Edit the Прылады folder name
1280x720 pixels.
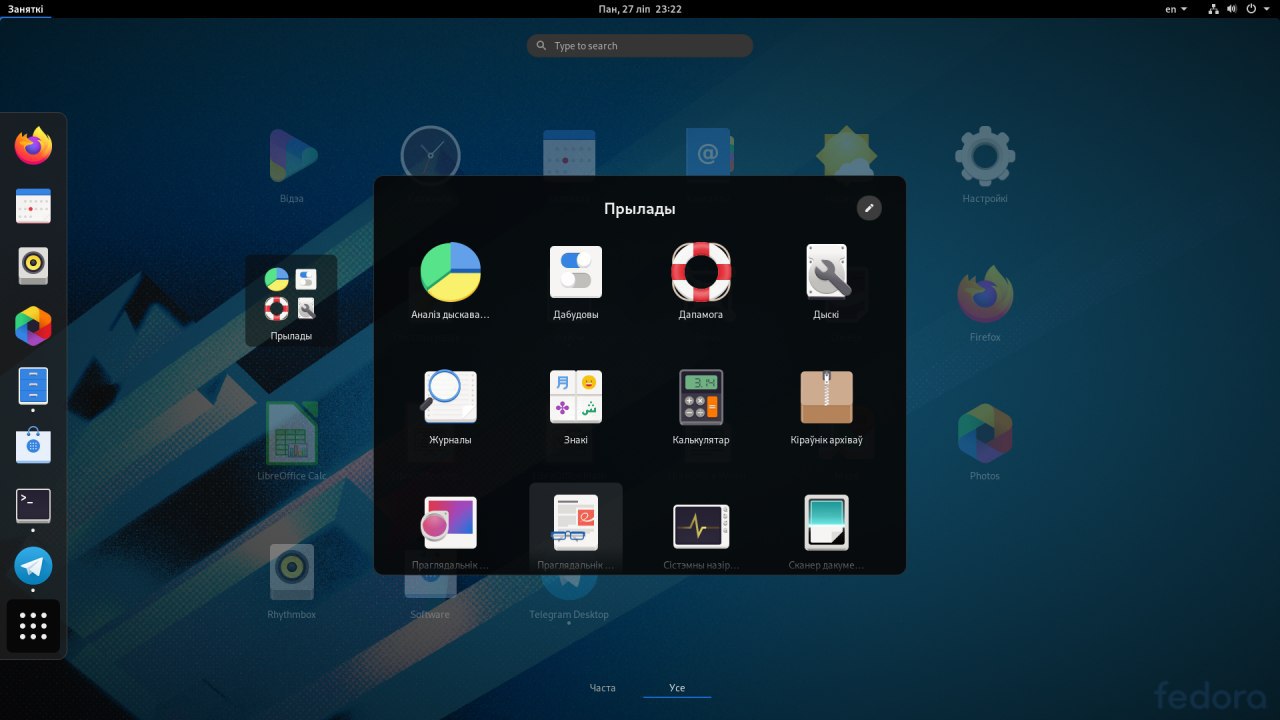[870, 208]
